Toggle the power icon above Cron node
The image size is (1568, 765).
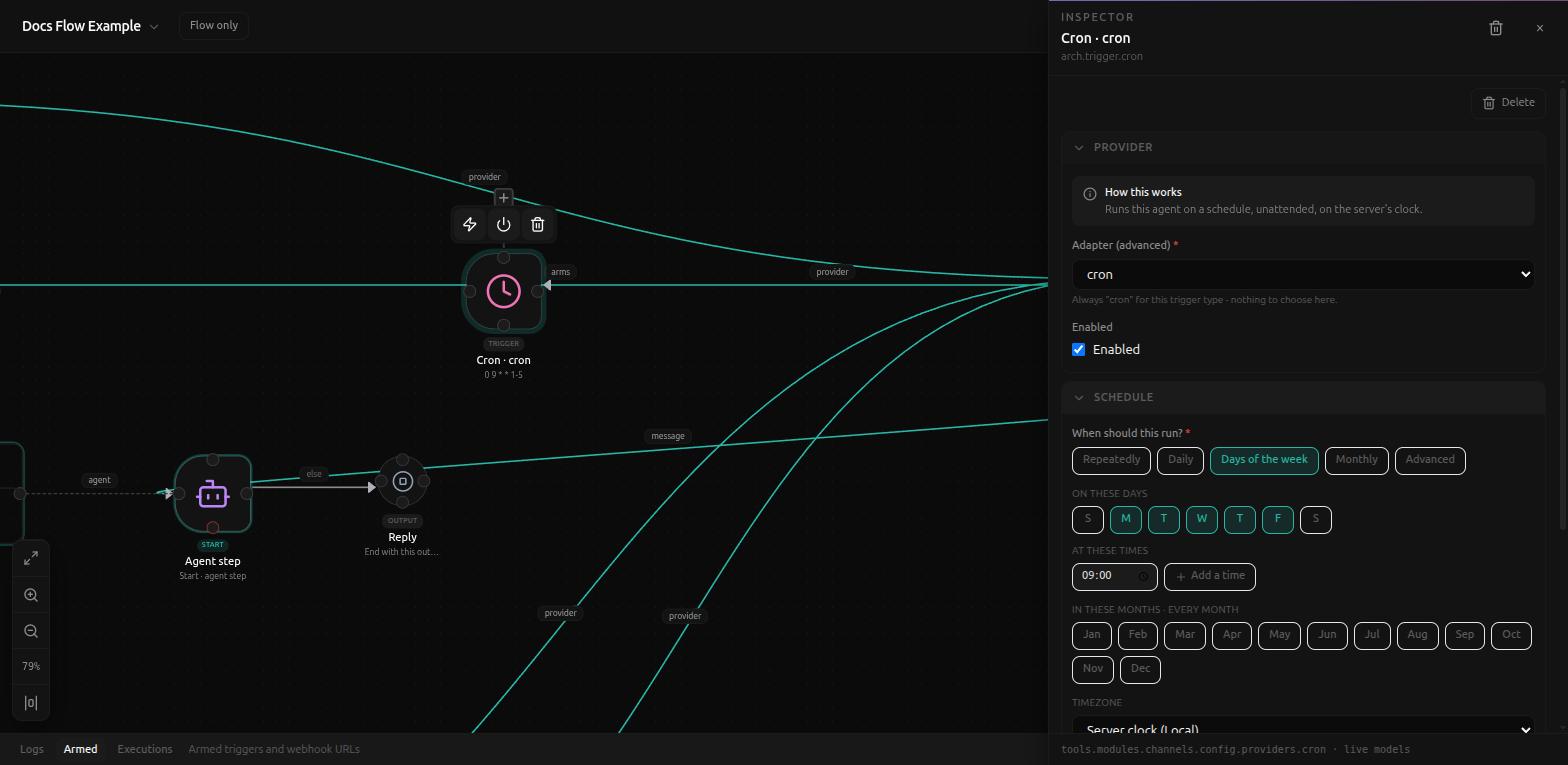[x=504, y=224]
